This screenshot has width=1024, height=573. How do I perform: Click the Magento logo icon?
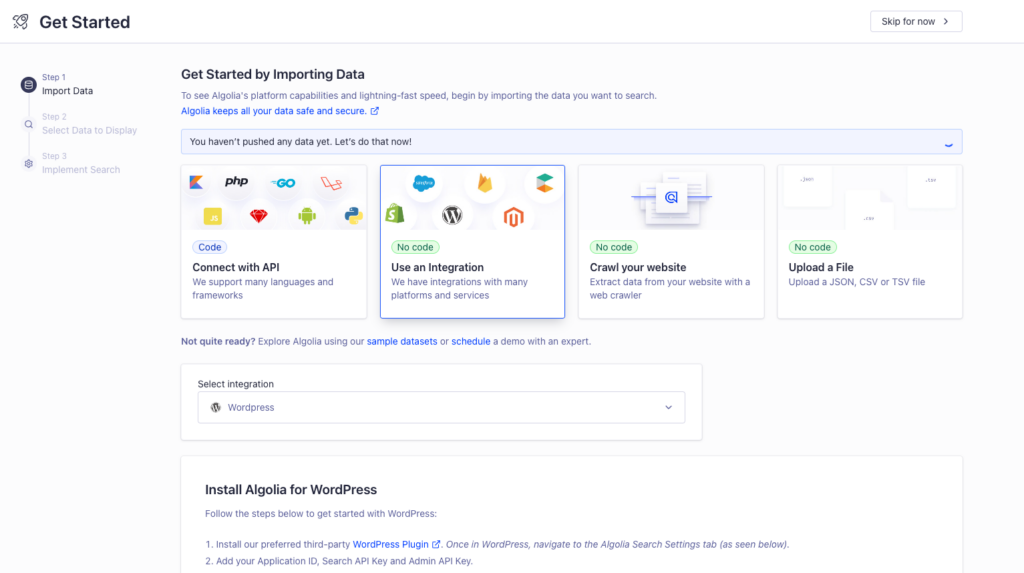click(513, 216)
